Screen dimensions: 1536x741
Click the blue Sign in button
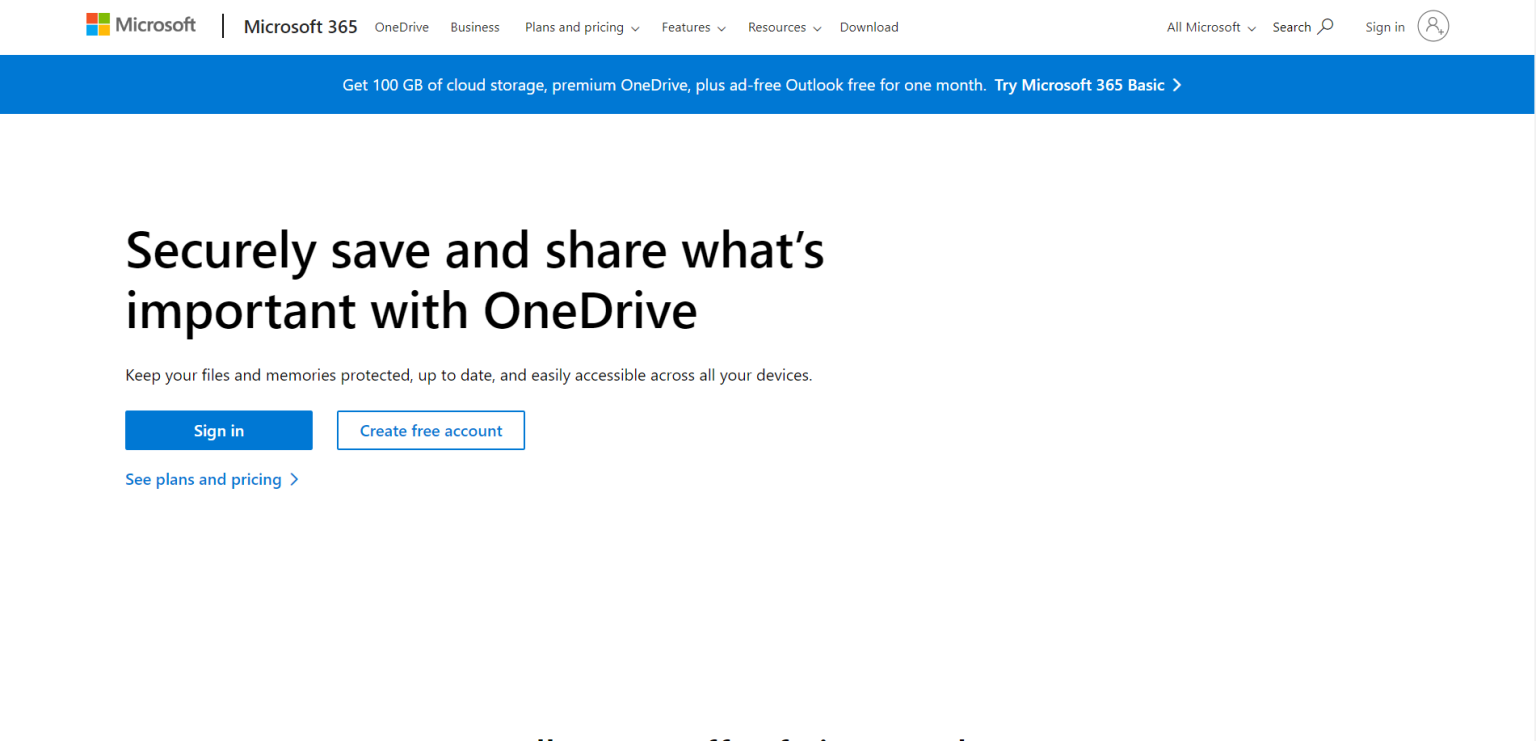pyautogui.click(x=218, y=430)
